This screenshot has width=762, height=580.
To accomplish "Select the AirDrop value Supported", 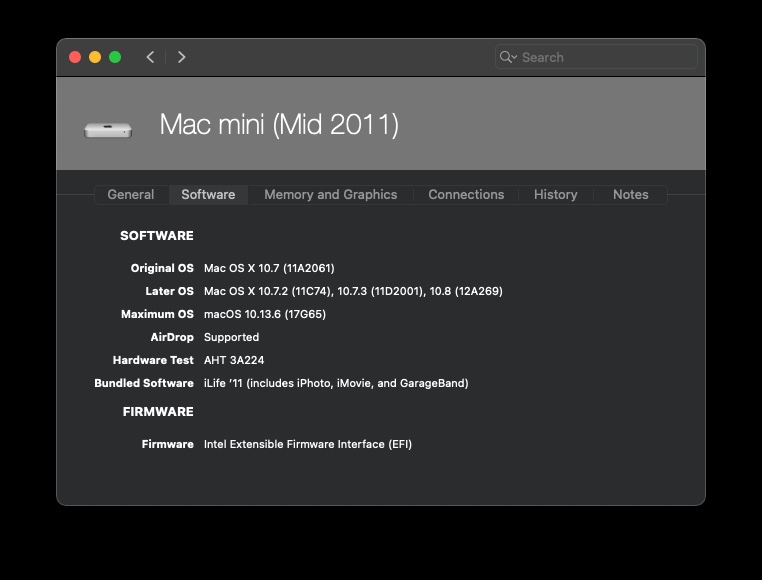I will coord(231,337).
